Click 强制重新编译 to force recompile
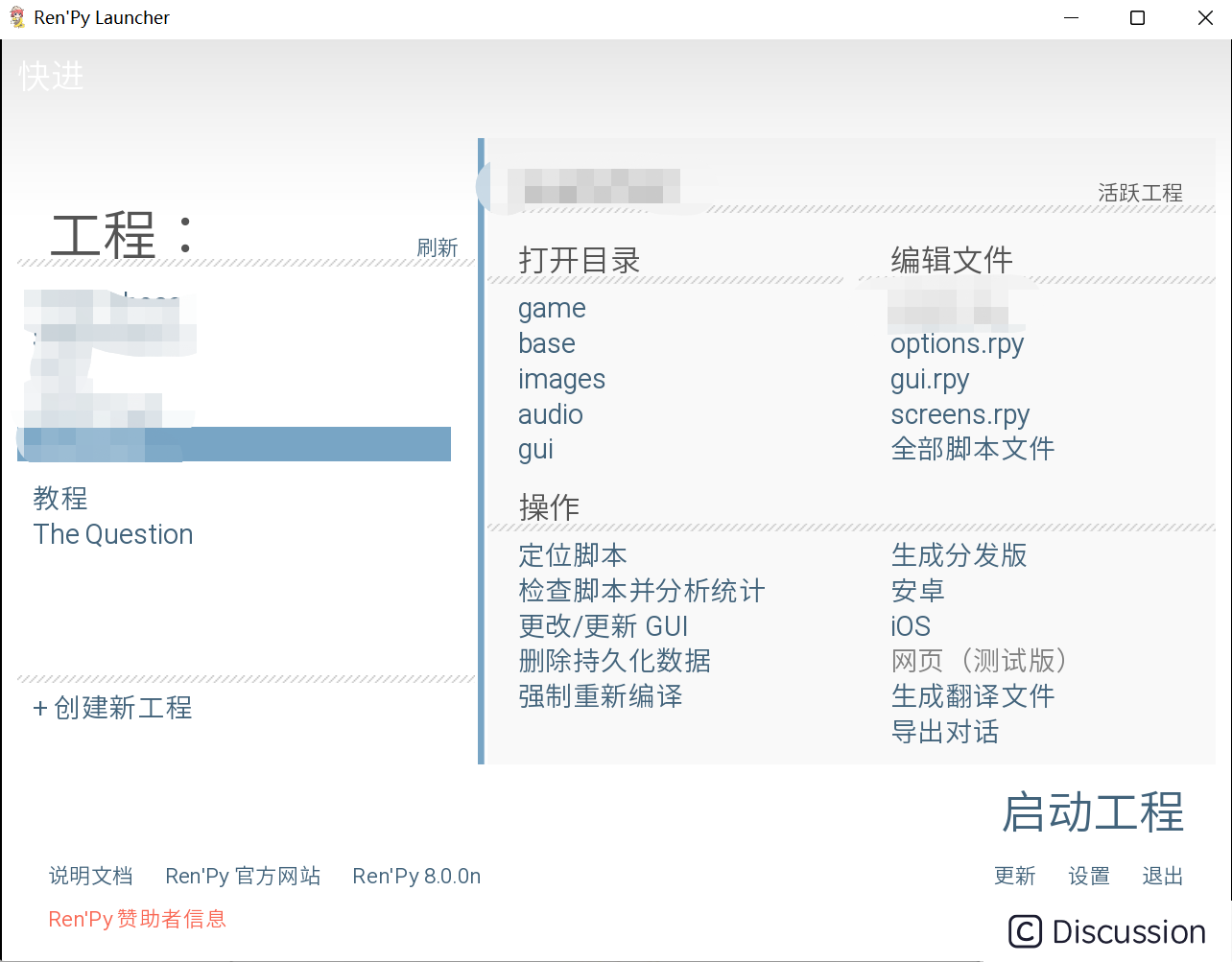Screen dimensions: 1232x962 point(601,696)
